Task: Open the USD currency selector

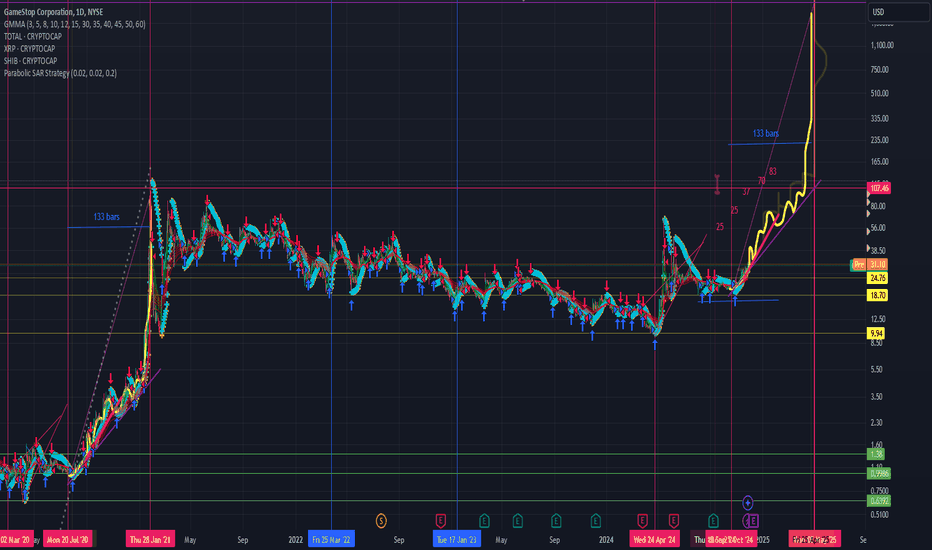Action: (898, 12)
